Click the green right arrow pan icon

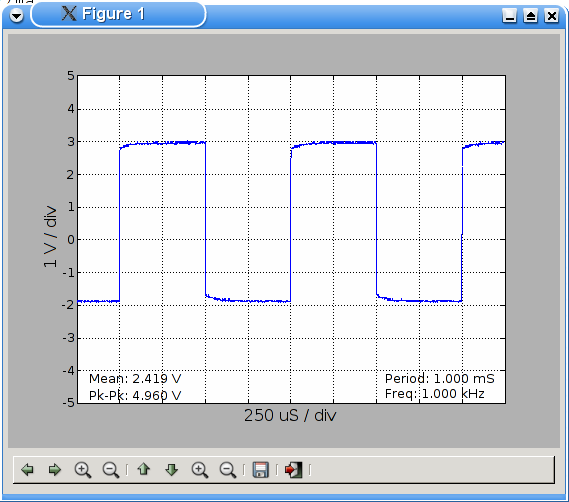coord(55,470)
